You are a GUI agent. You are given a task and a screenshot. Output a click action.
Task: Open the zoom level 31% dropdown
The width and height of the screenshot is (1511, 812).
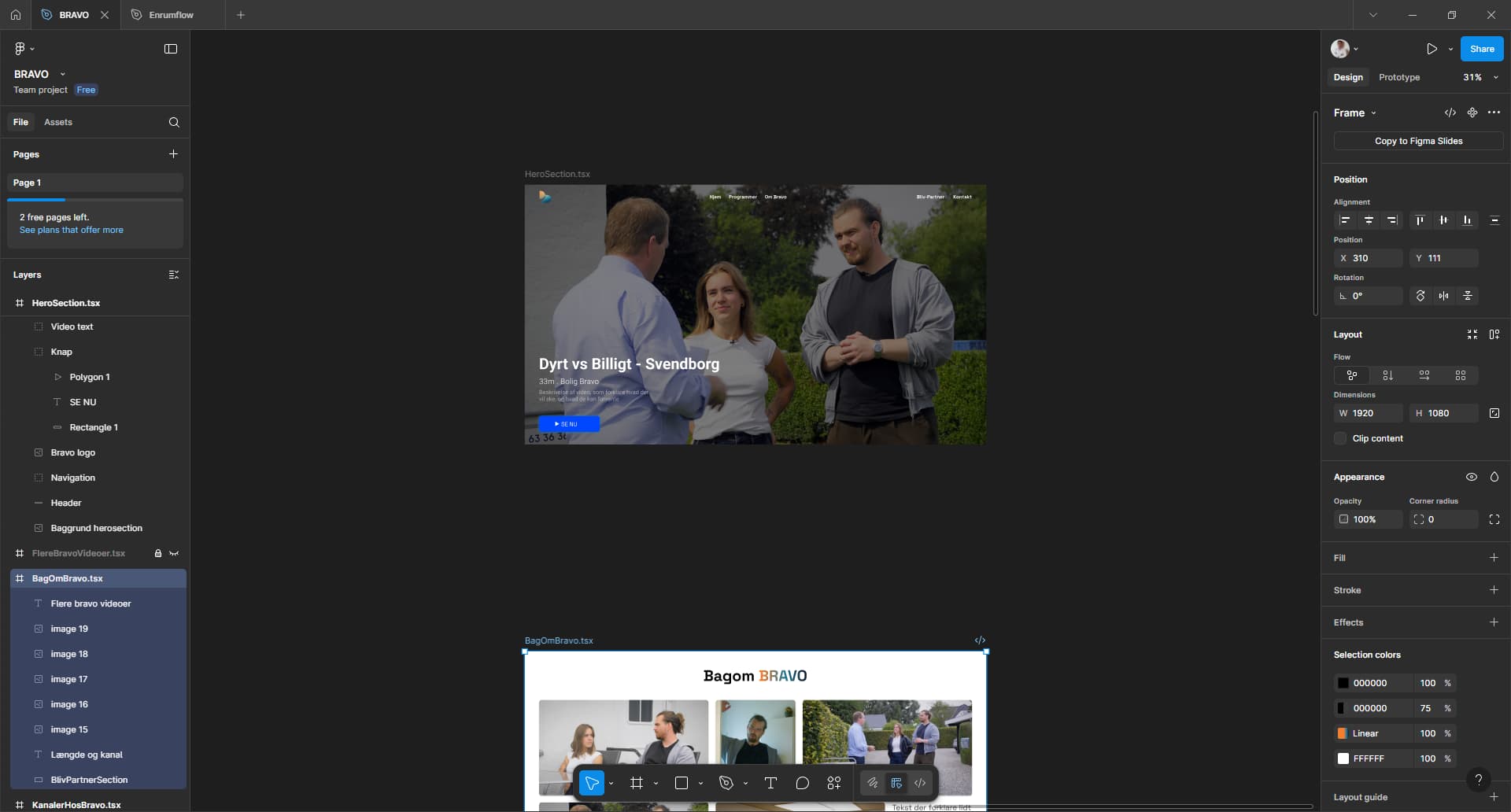pos(1480,77)
